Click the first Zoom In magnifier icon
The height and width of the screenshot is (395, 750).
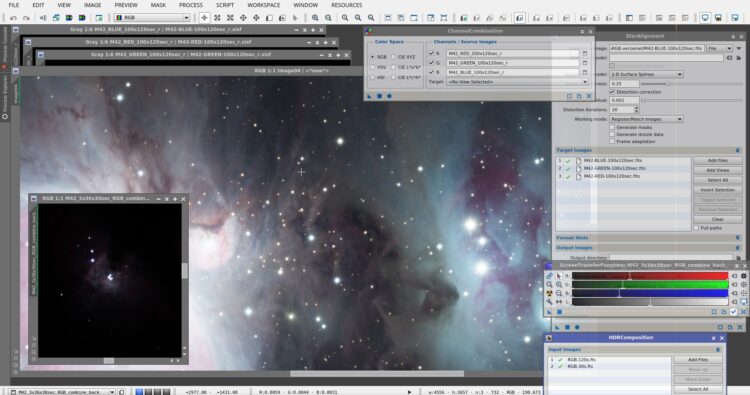point(315,18)
